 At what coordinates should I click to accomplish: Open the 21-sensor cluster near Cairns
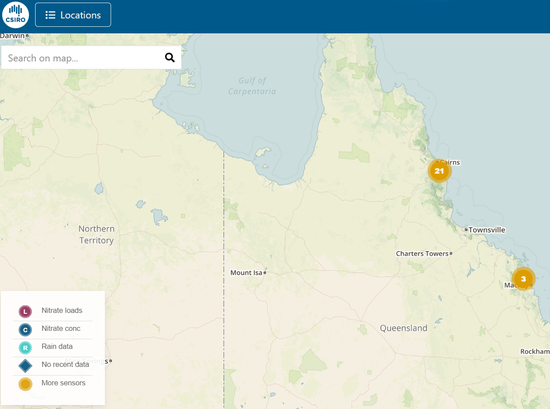click(x=439, y=171)
